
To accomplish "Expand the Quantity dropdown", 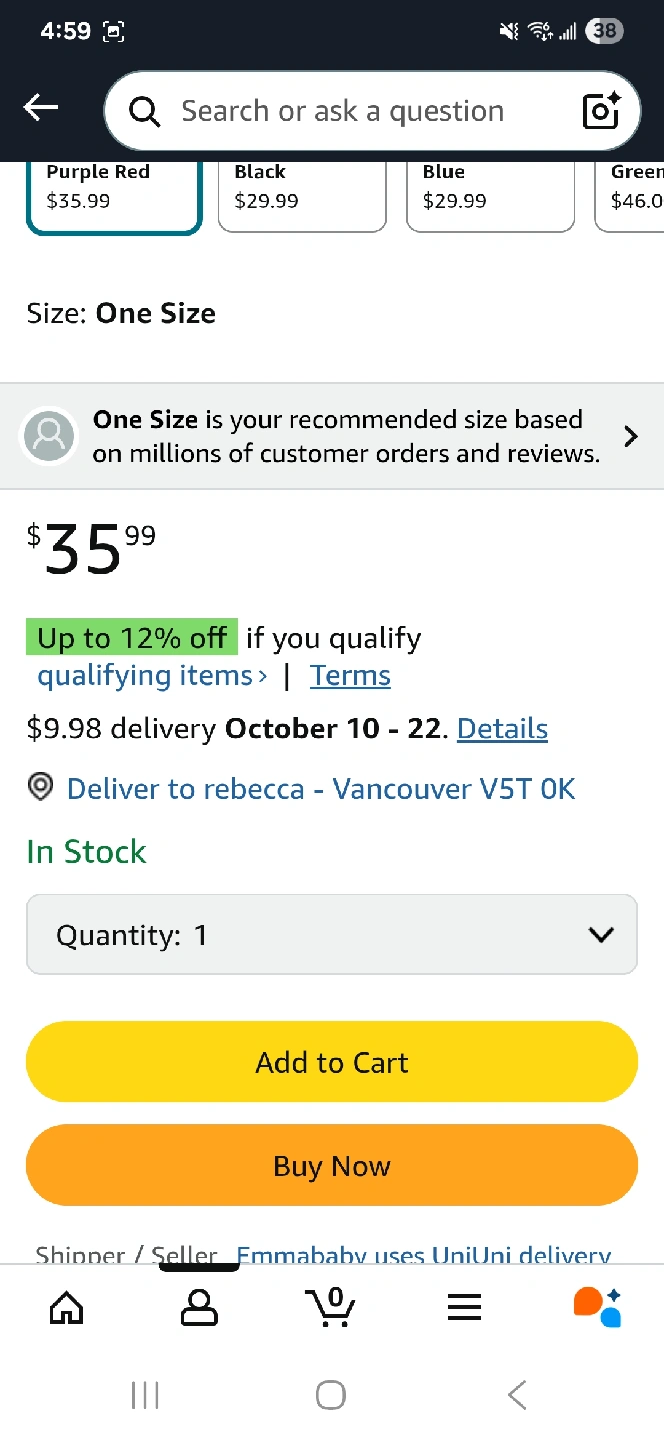I will click(x=332, y=935).
